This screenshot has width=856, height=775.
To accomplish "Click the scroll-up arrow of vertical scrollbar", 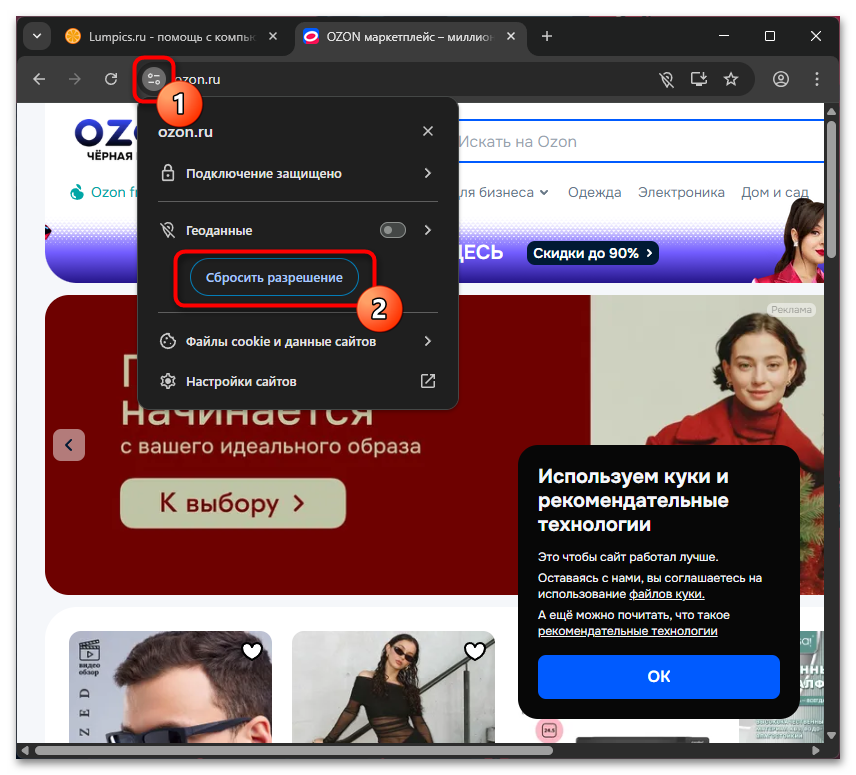I will pos(831,111).
